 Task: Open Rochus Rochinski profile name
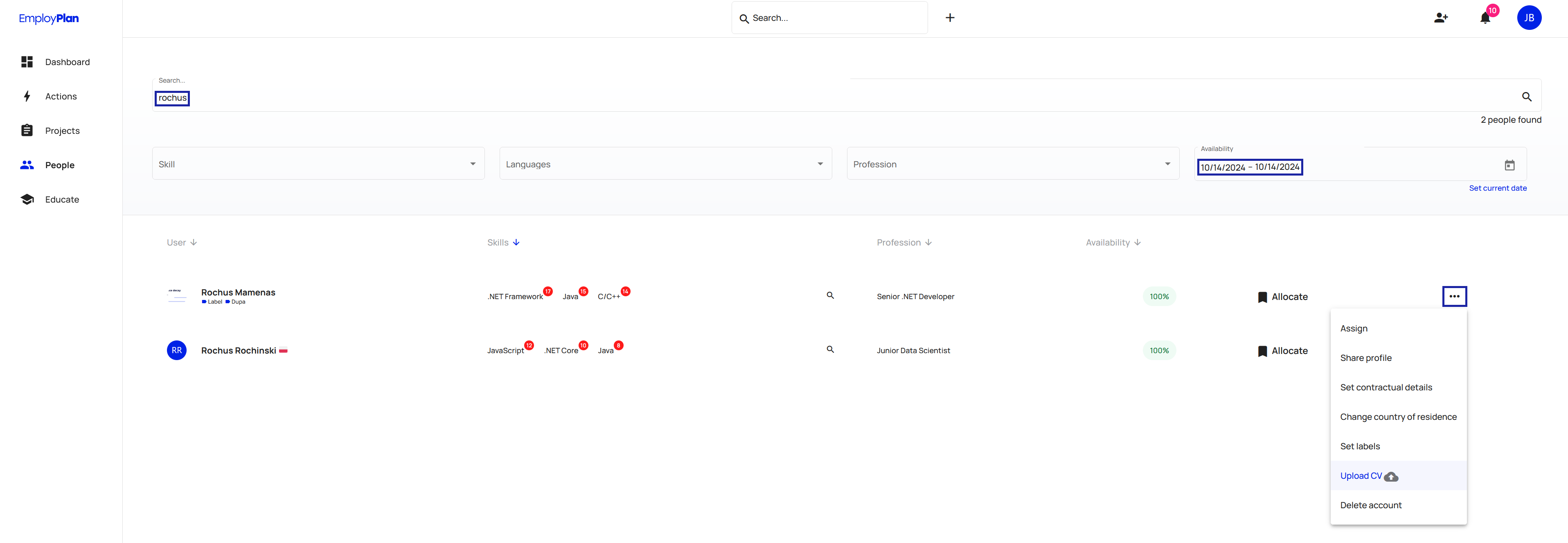click(238, 351)
